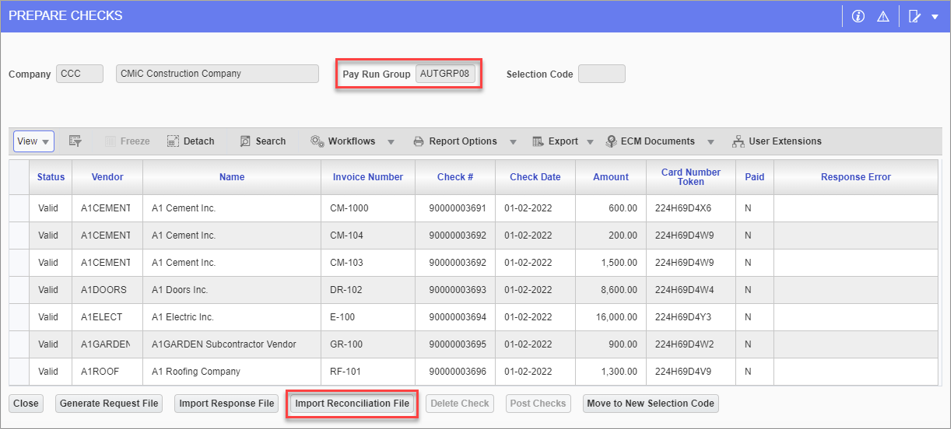Click the empty Selection Code field
951x429 pixels.
602,74
